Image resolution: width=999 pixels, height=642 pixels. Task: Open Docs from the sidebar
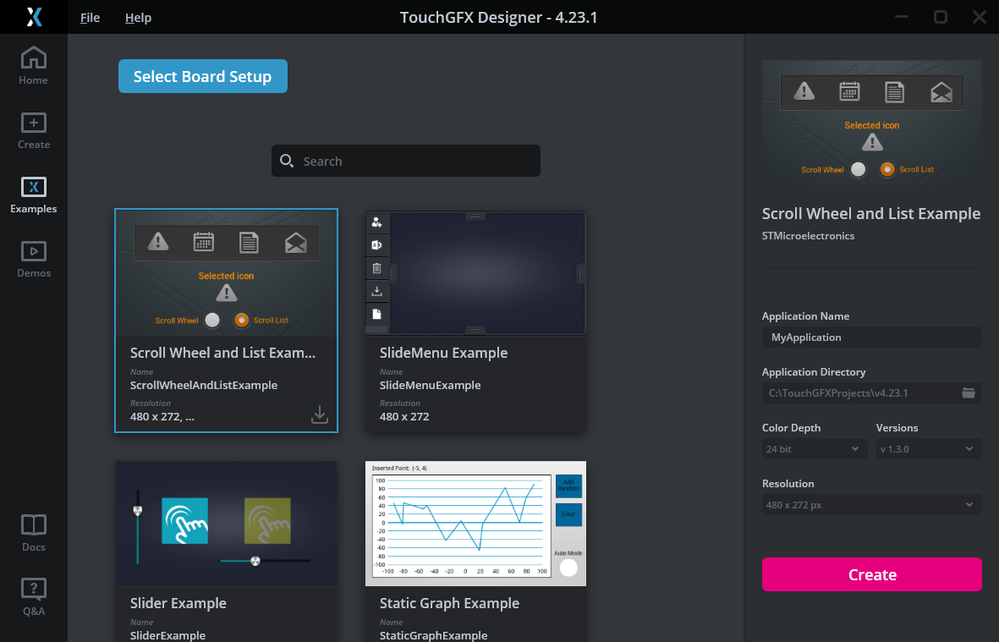[33, 533]
